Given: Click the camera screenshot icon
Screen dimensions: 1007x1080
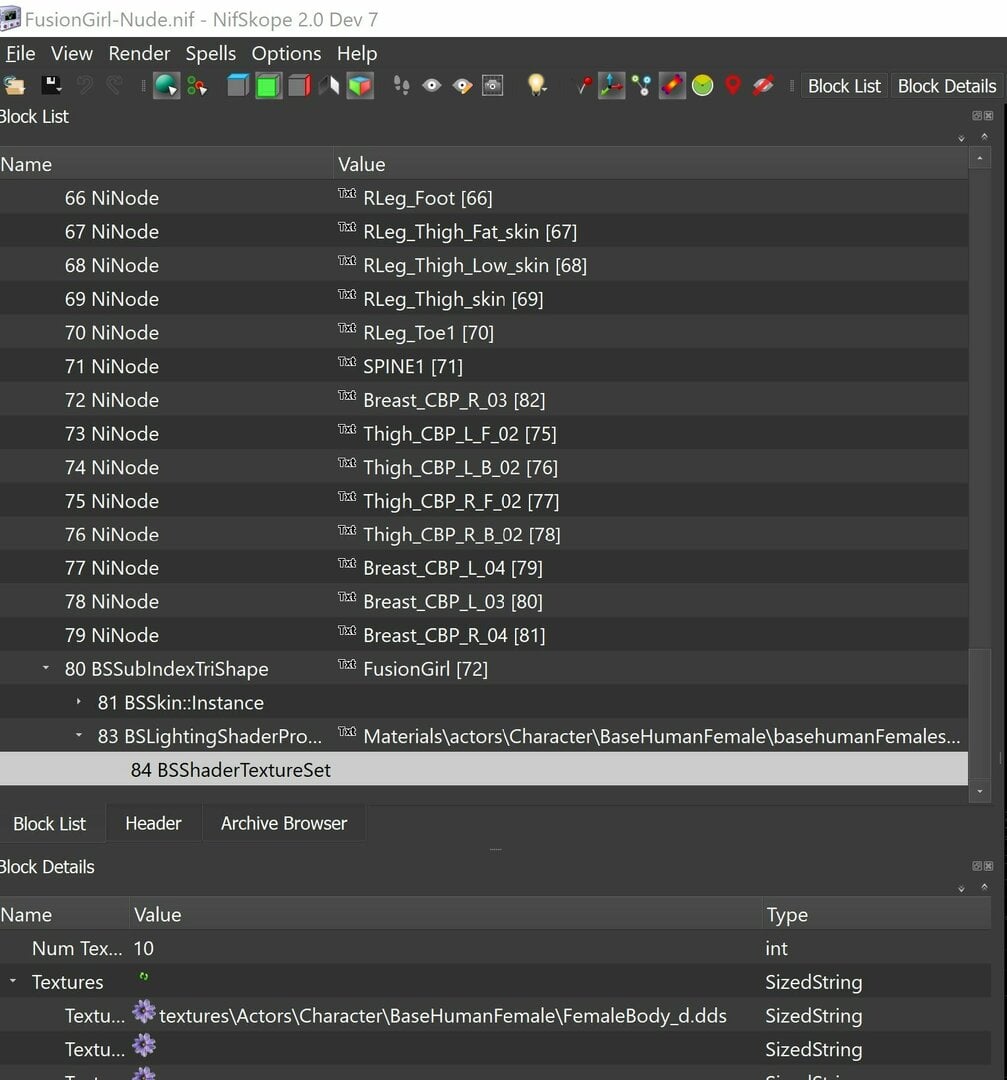Looking at the screenshot, I should click(492, 85).
